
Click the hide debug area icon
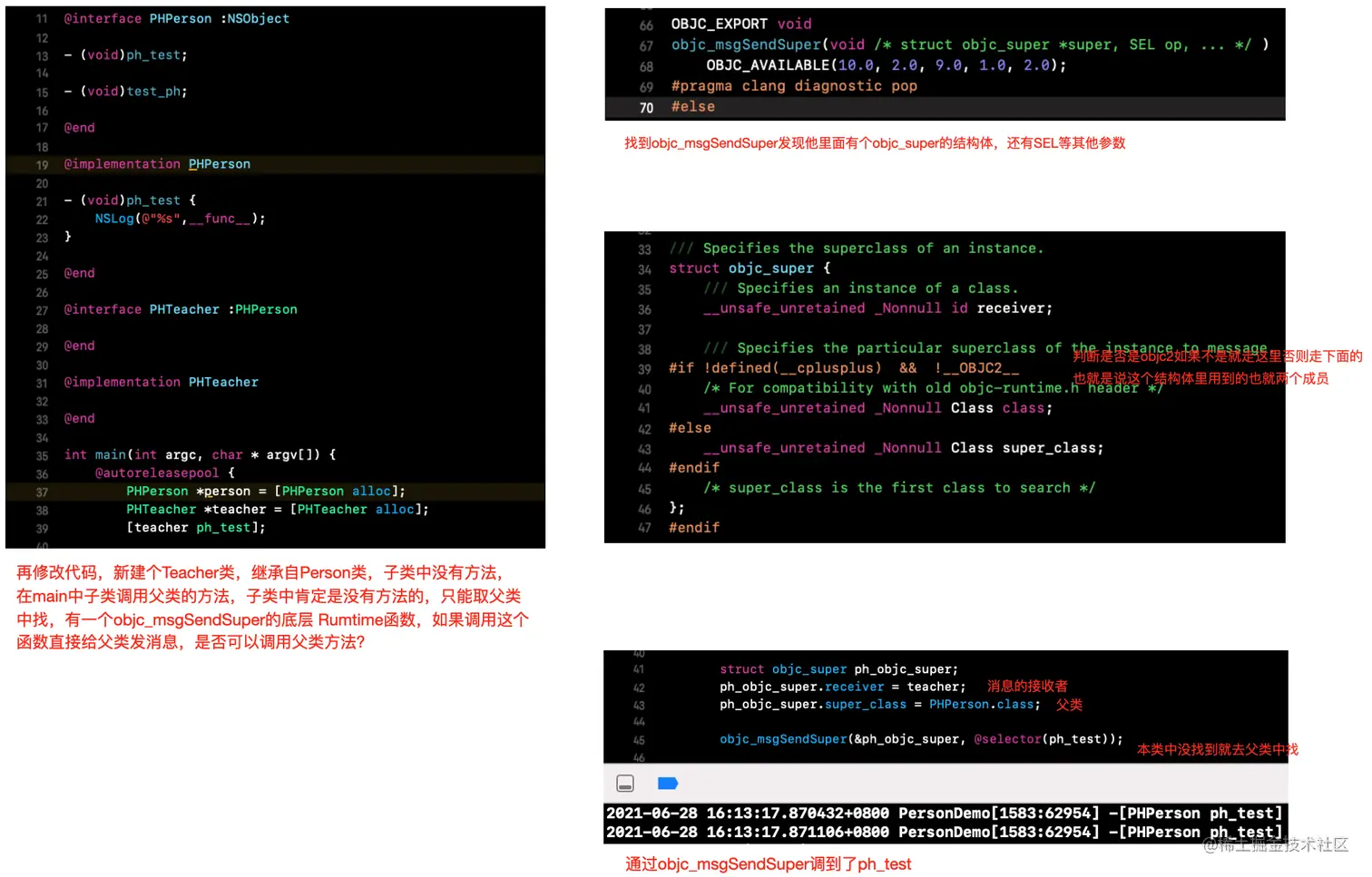pyautogui.click(x=625, y=783)
